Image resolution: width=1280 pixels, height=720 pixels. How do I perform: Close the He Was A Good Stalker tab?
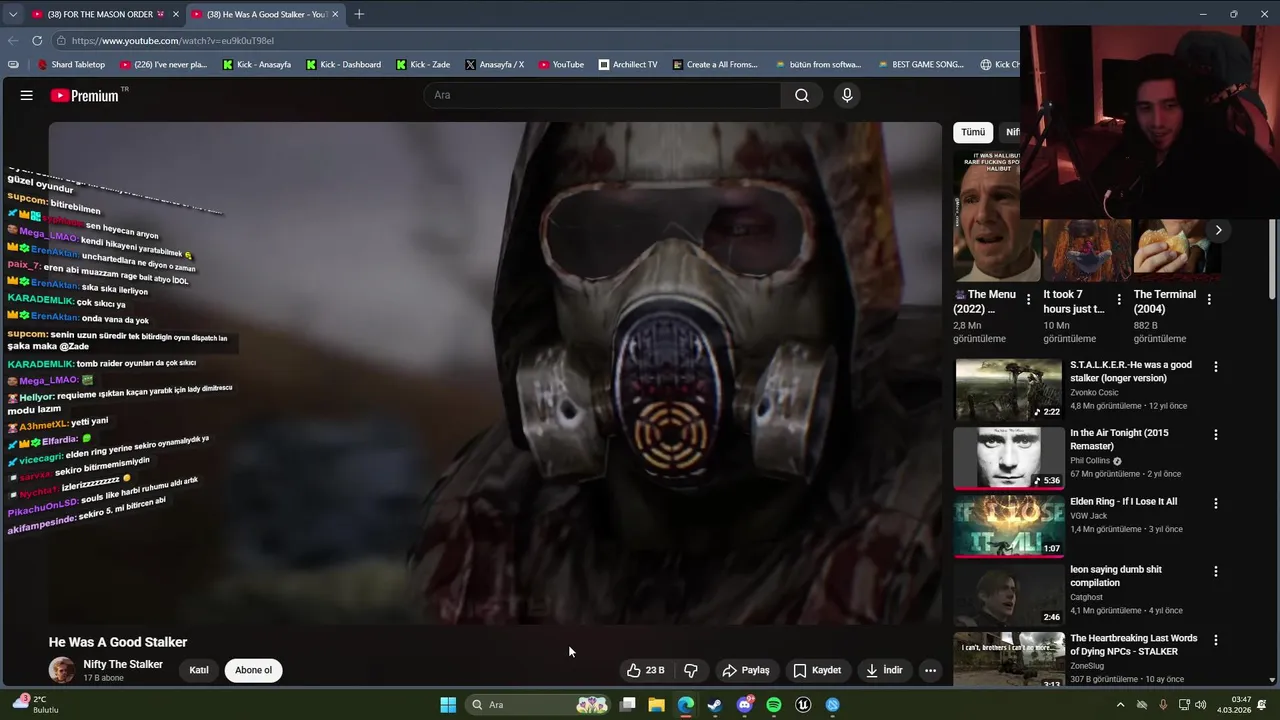click(335, 14)
